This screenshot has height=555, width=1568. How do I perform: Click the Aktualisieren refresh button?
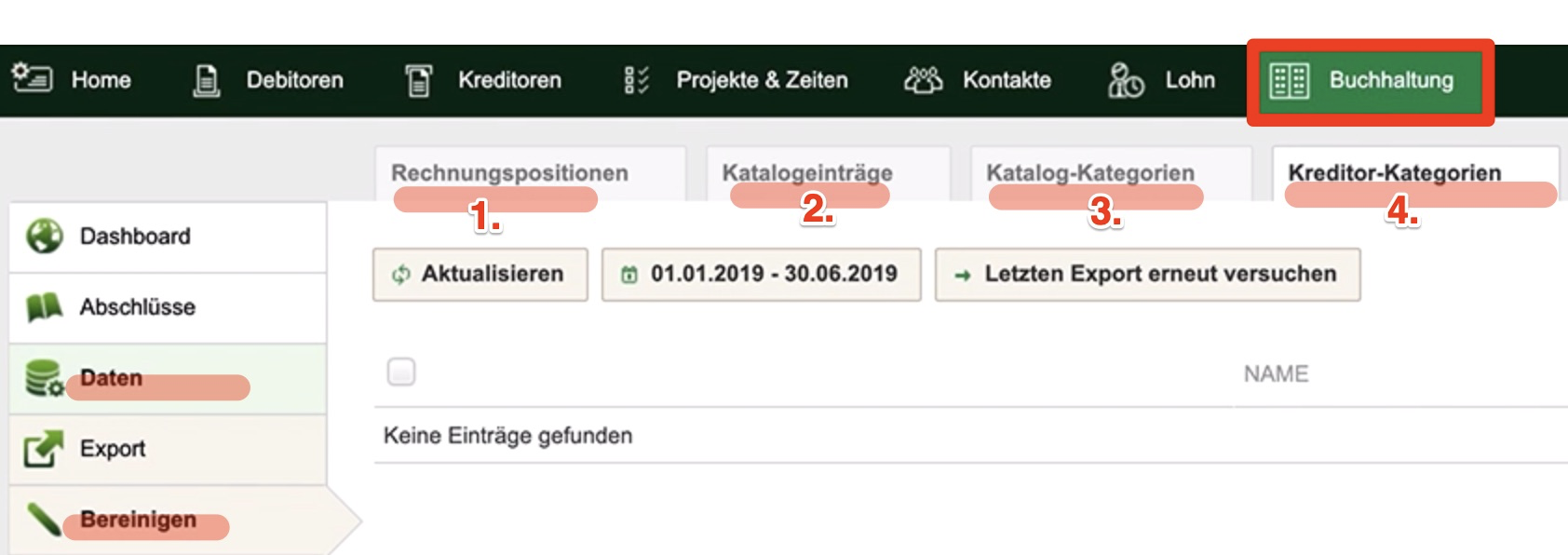pos(480,274)
